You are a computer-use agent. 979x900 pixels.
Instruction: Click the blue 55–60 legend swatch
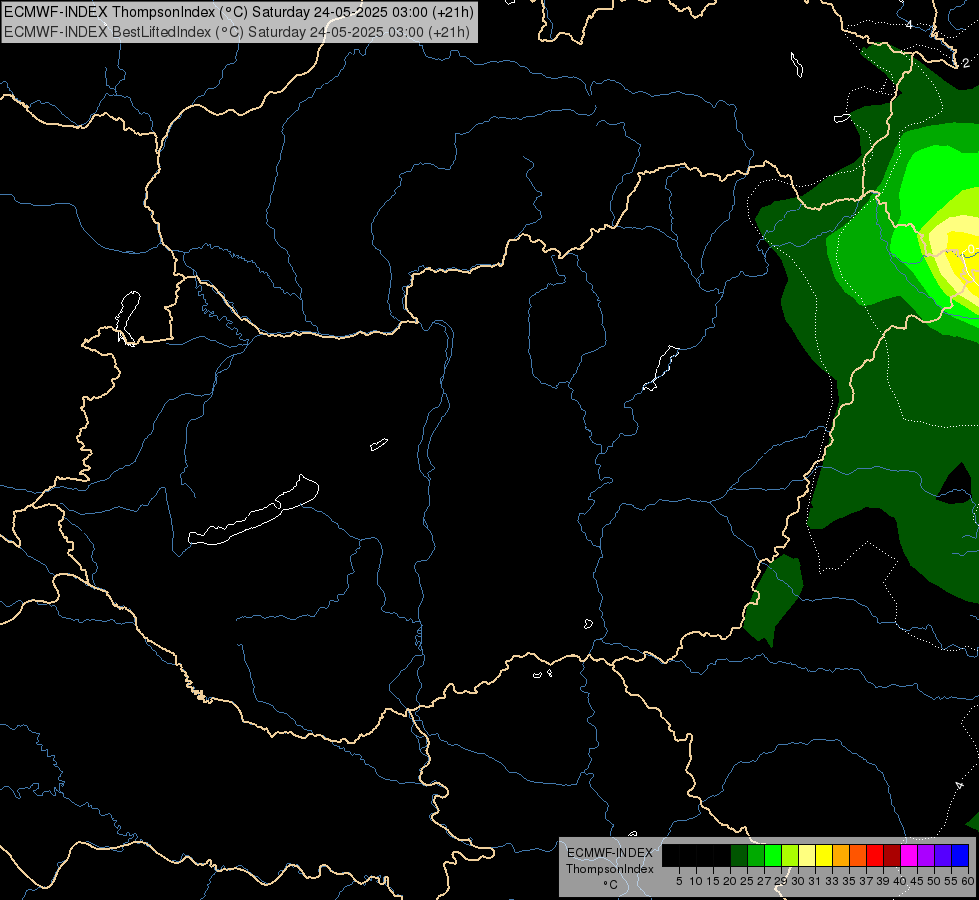pyautogui.click(x=960, y=855)
